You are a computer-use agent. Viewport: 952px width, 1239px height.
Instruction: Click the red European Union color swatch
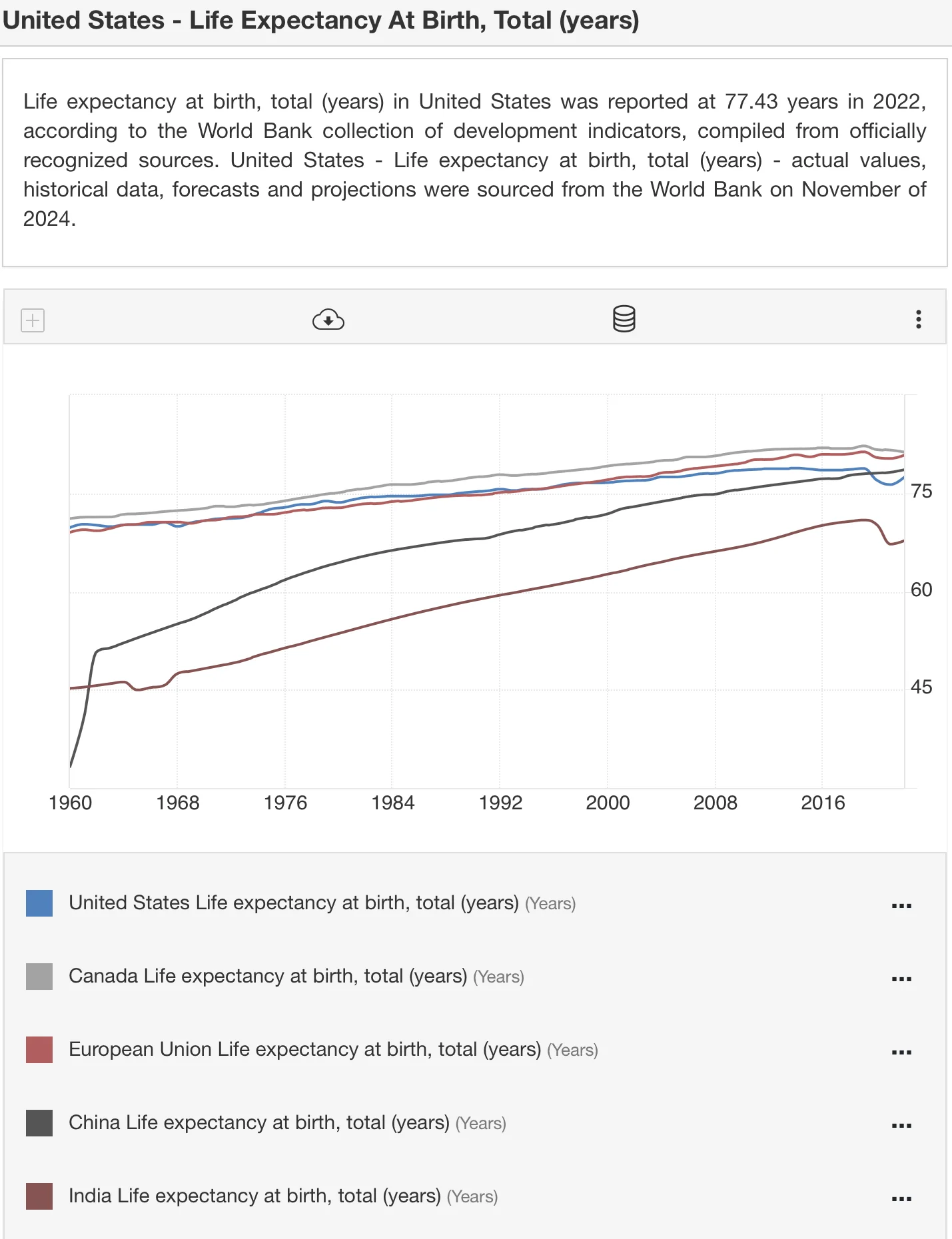coord(39,1050)
